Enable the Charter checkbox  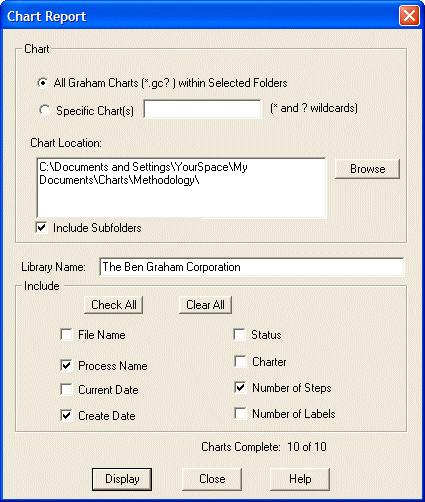pyautogui.click(x=240, y=361)
